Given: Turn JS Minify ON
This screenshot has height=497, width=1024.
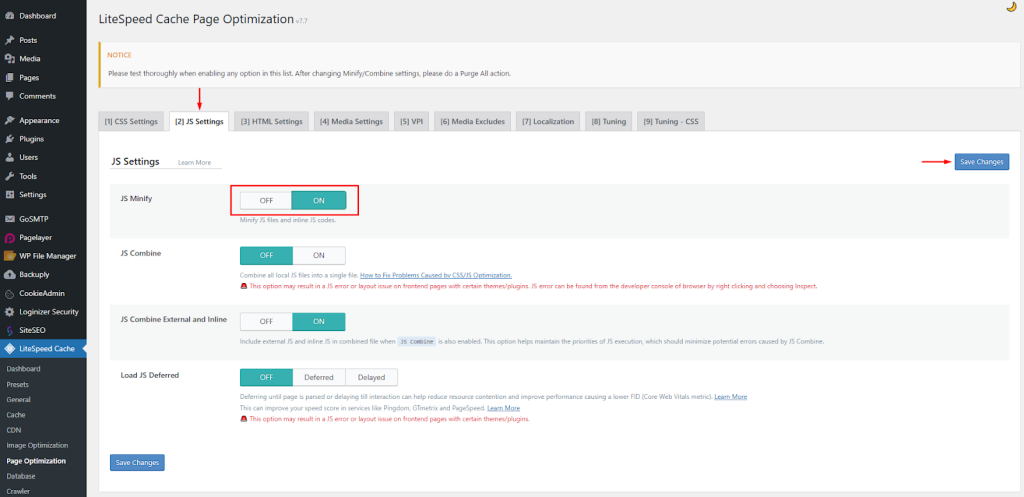Looking at the screenshot, I should coord(319,200).
